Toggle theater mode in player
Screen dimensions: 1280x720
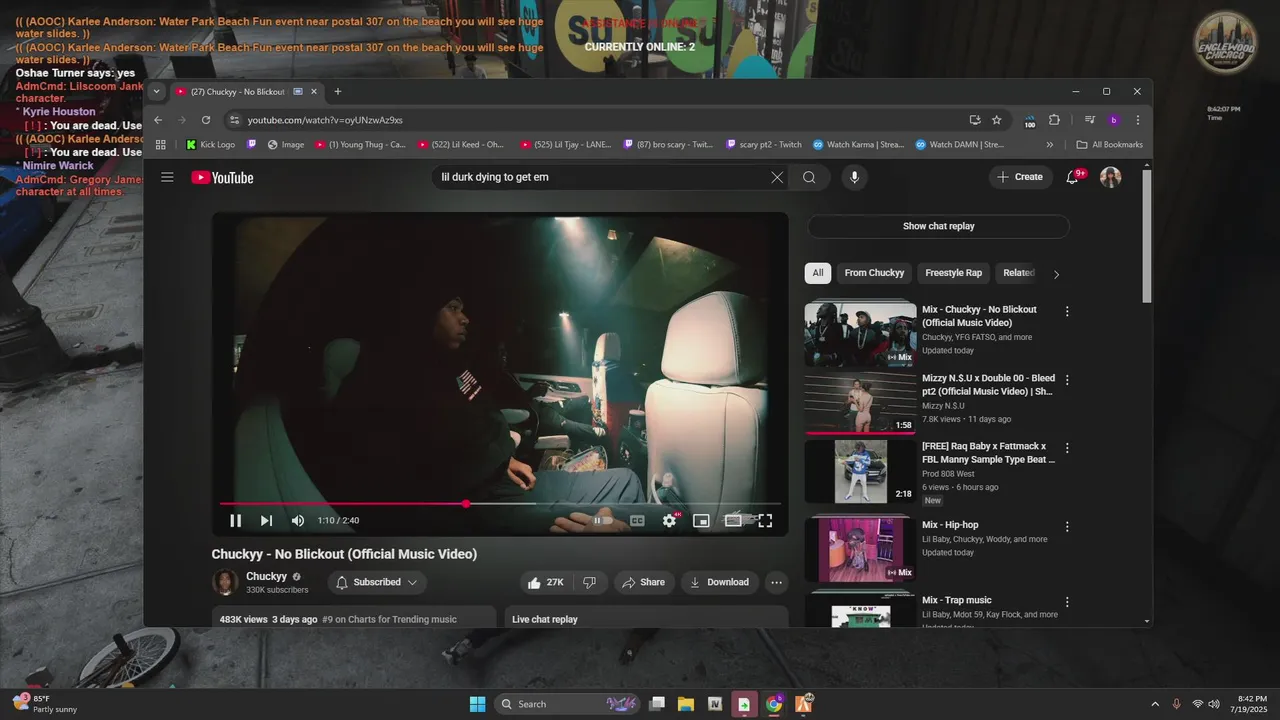pos(733,520)
